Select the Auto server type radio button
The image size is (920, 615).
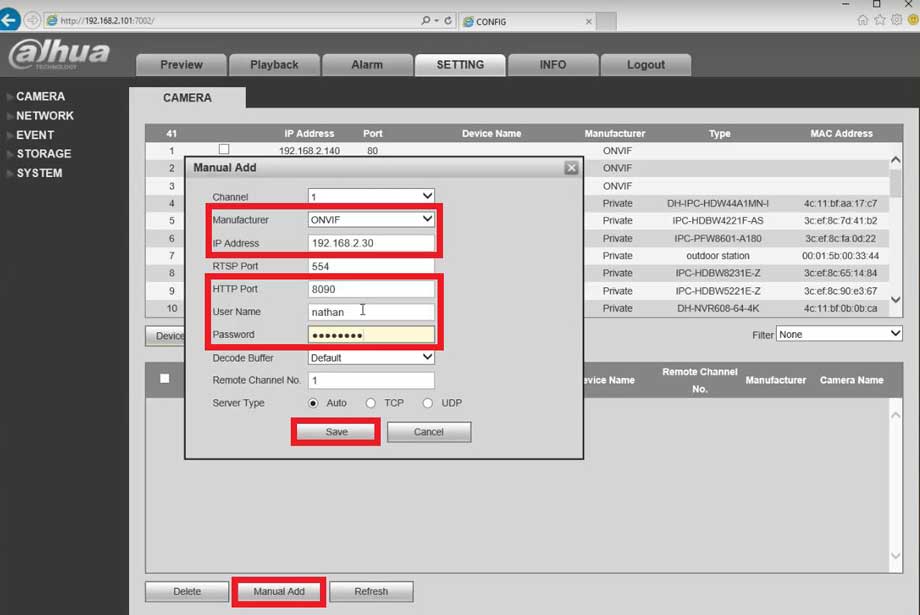[x=313, y=403]
